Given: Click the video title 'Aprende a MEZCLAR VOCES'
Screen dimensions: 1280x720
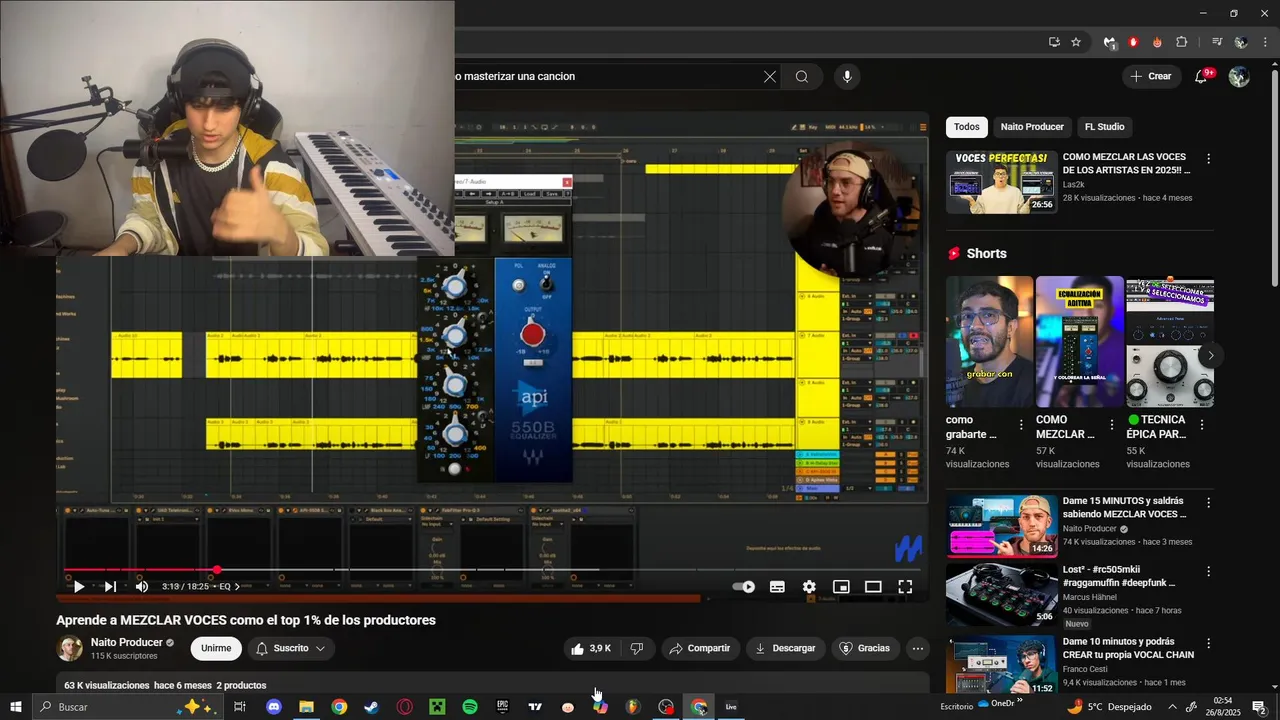Looking at the screenshot, I should pyautogui.click(x=246, y=620).
